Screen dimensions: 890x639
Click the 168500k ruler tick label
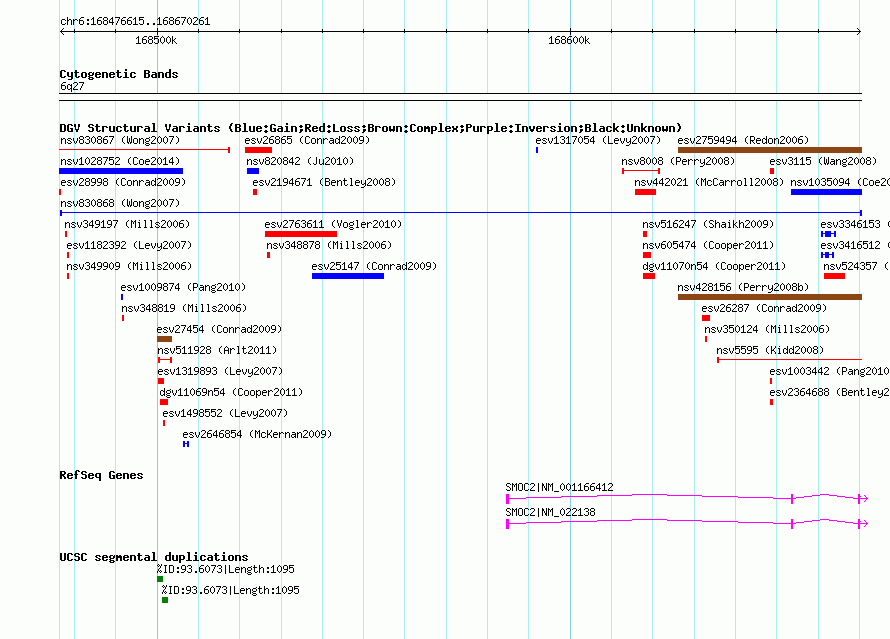tap(156, 40)
